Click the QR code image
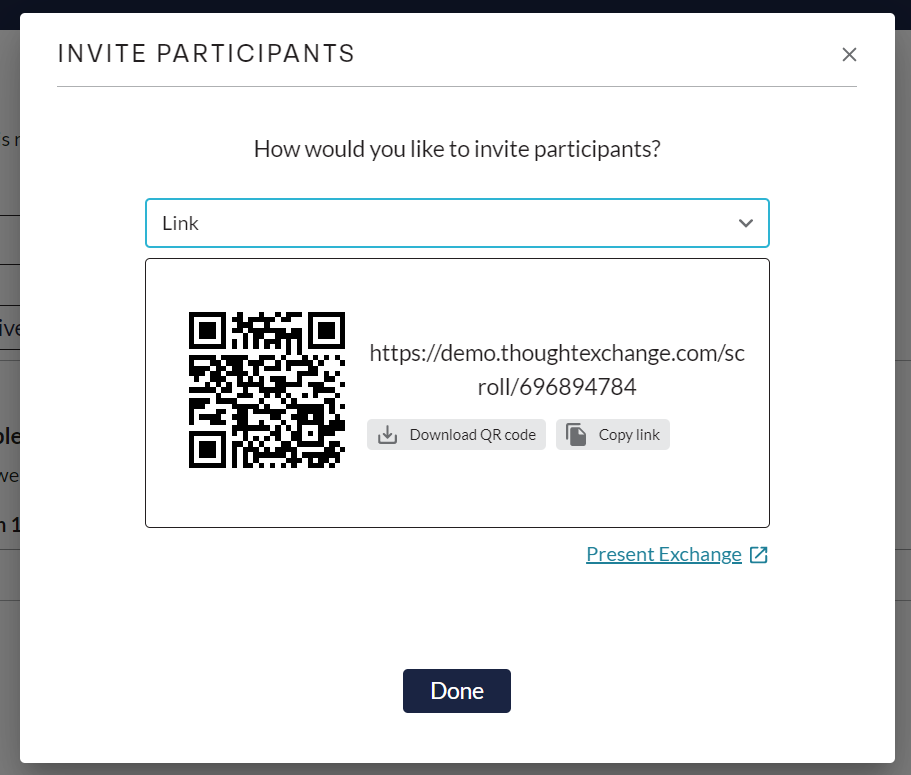The height and width of the screenshot is (775, 911). click(267, 390)
